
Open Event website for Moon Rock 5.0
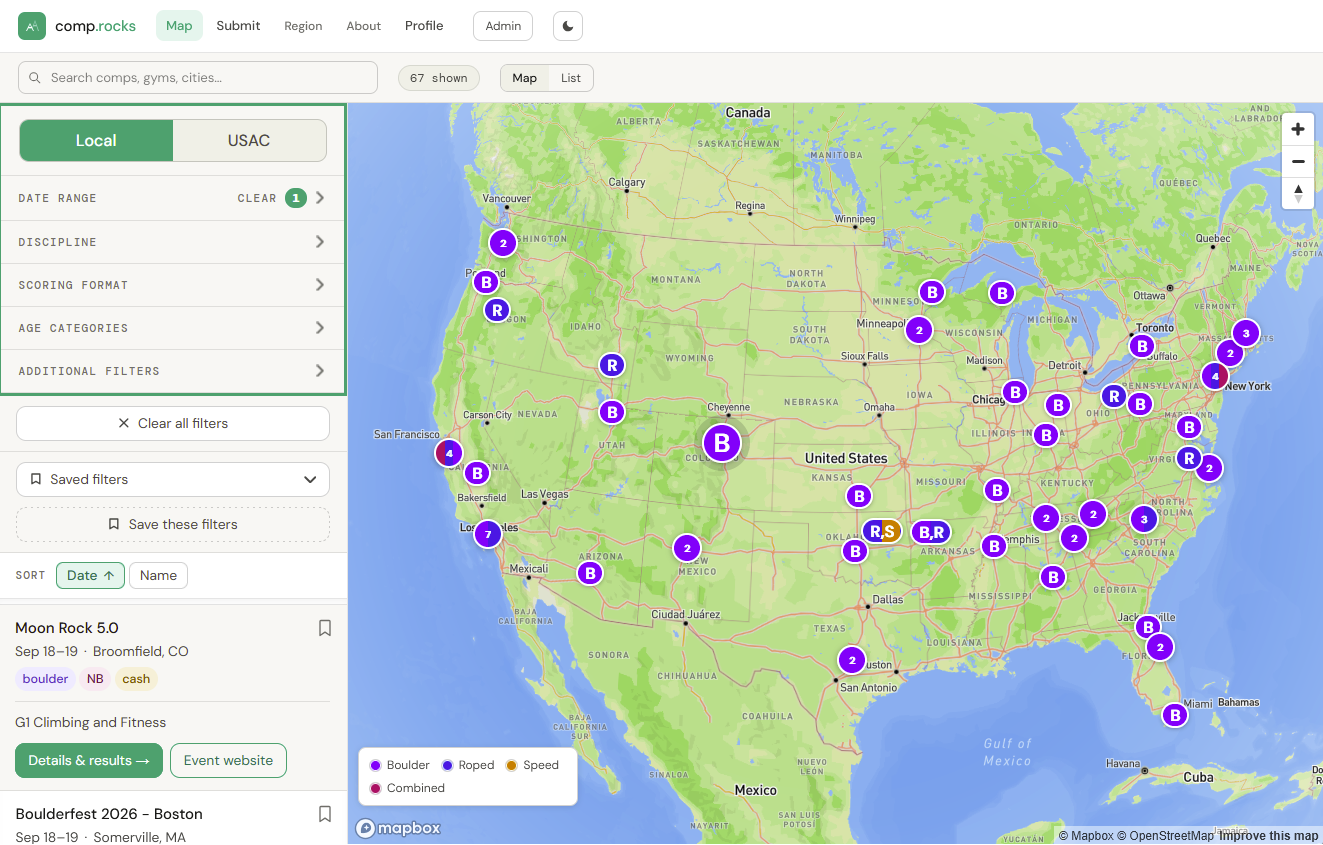pos(228,760)
